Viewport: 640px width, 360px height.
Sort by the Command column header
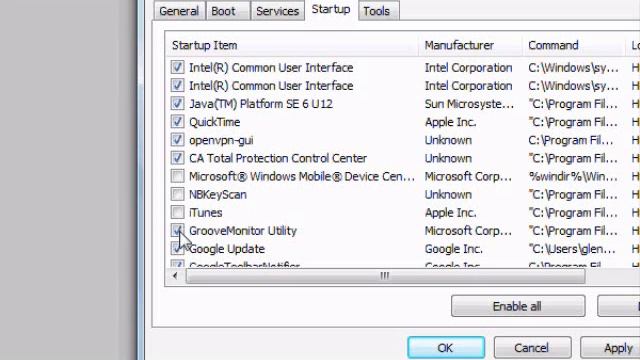[573, 45]
